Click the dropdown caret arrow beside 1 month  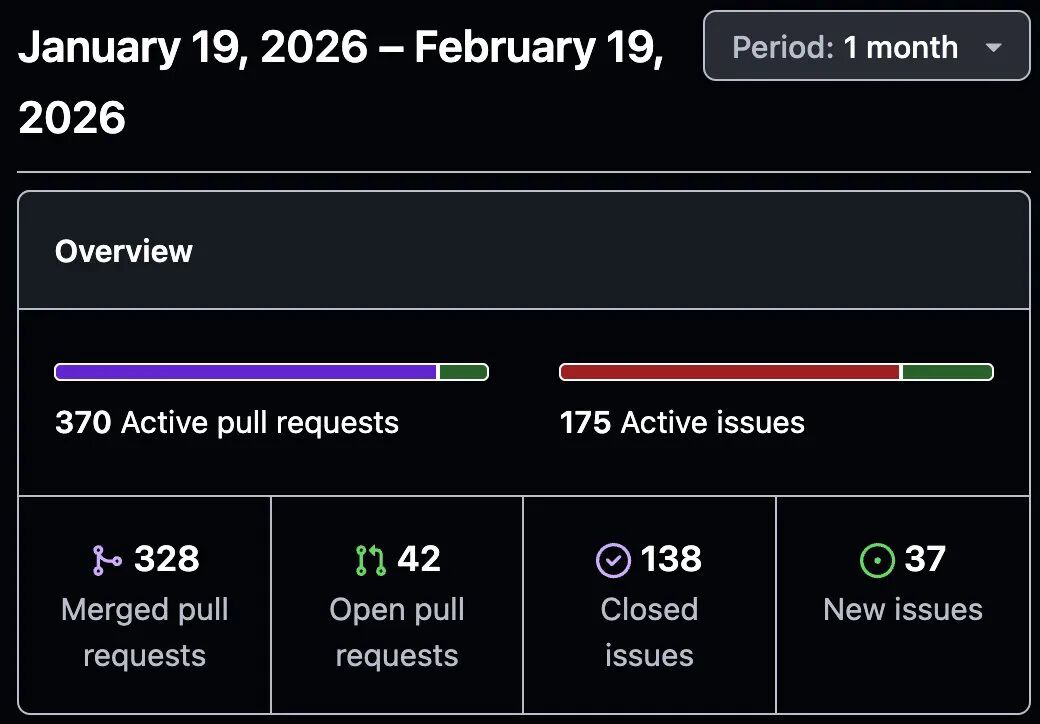point(993,48)
